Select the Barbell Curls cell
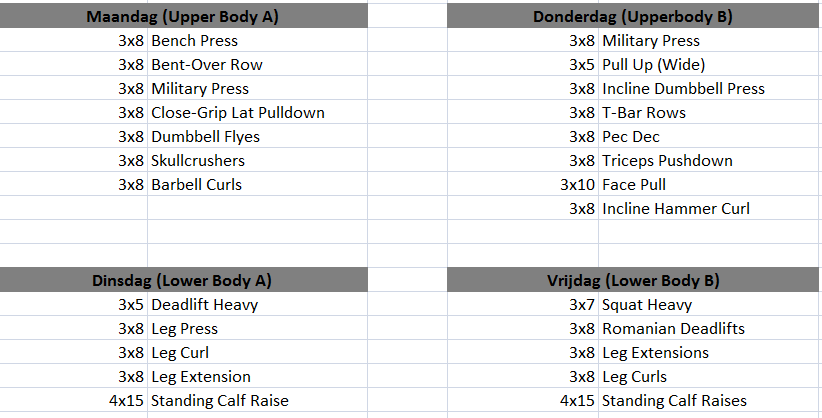This screenshot has width=822, height=418. click(x=197, y=185)
